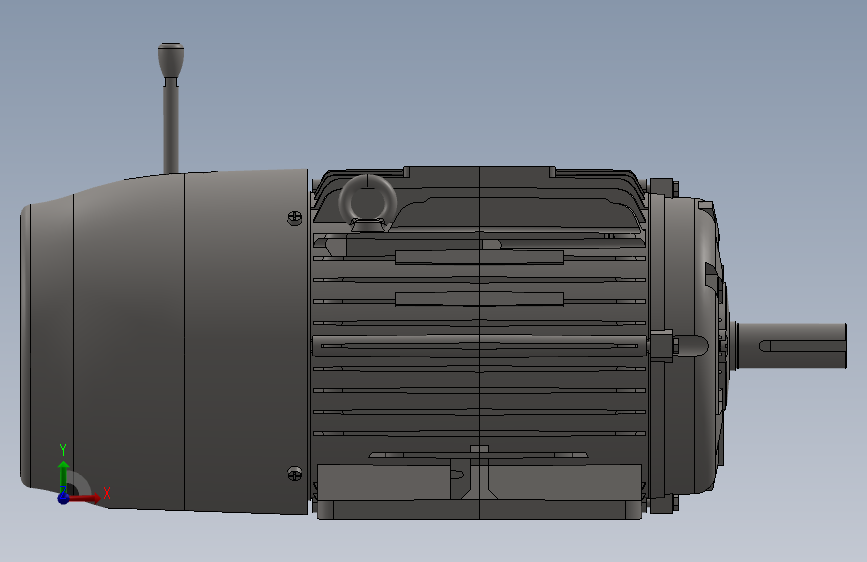Click the green Y axis arrow of triad
The image size is (867, 562).
click(64, 475)
